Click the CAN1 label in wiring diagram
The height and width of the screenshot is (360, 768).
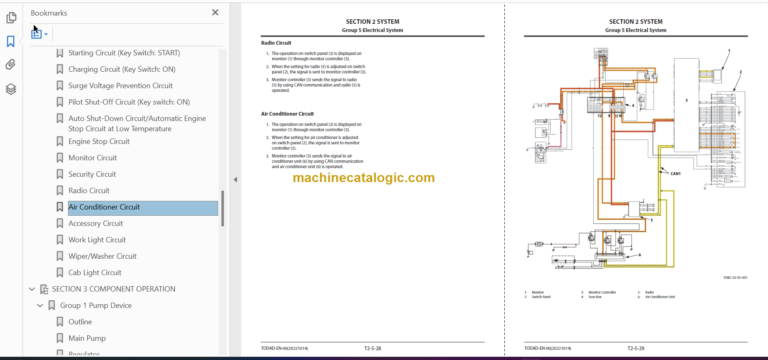point(675,174)
